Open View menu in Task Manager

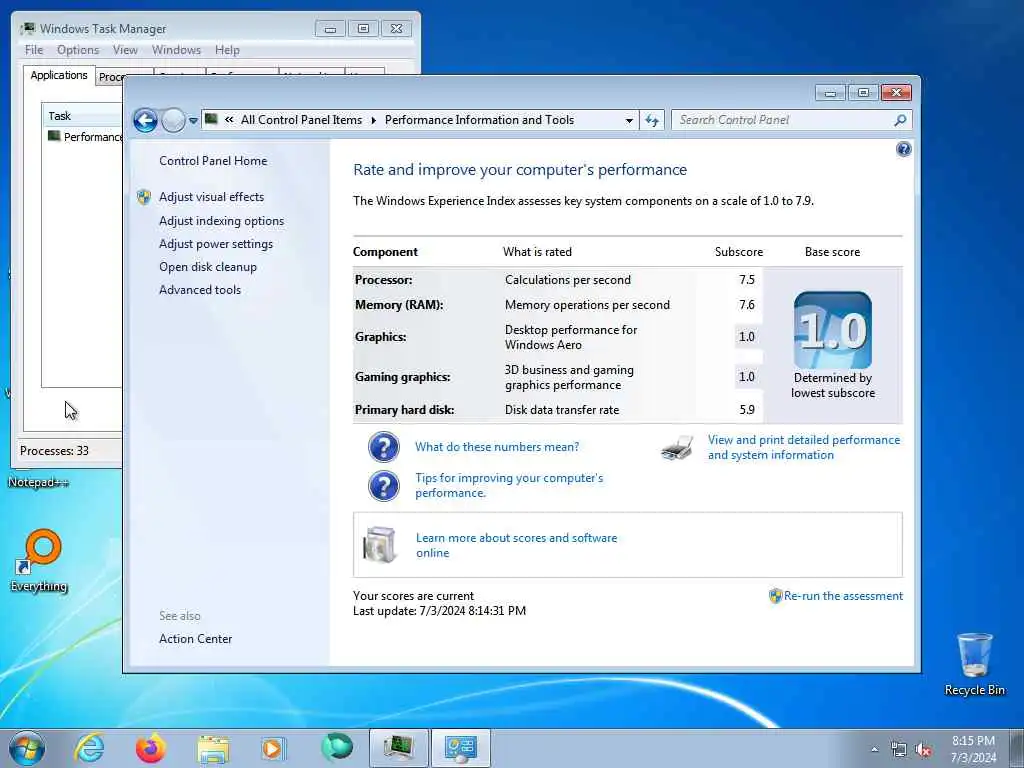click(125, 50)
